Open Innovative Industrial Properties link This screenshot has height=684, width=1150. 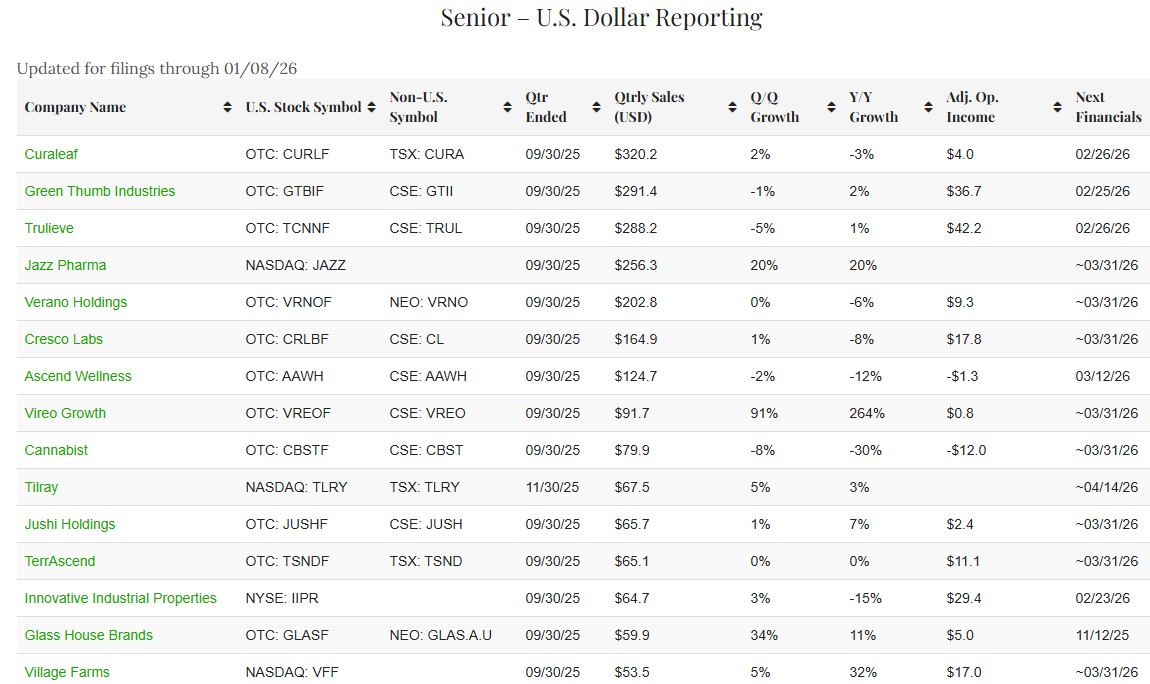(x=120, y=598)
